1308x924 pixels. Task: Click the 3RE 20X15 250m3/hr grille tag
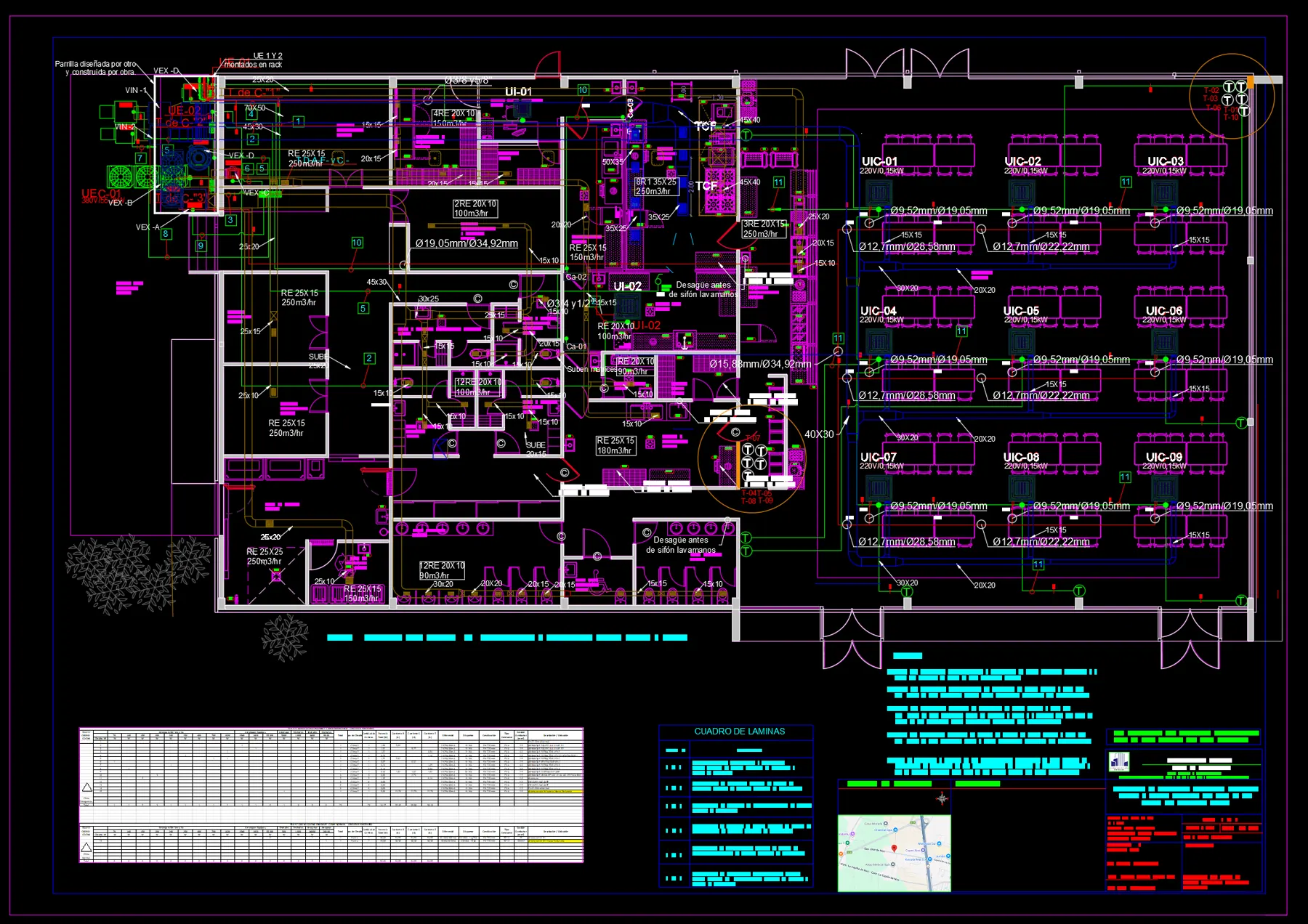764,229
